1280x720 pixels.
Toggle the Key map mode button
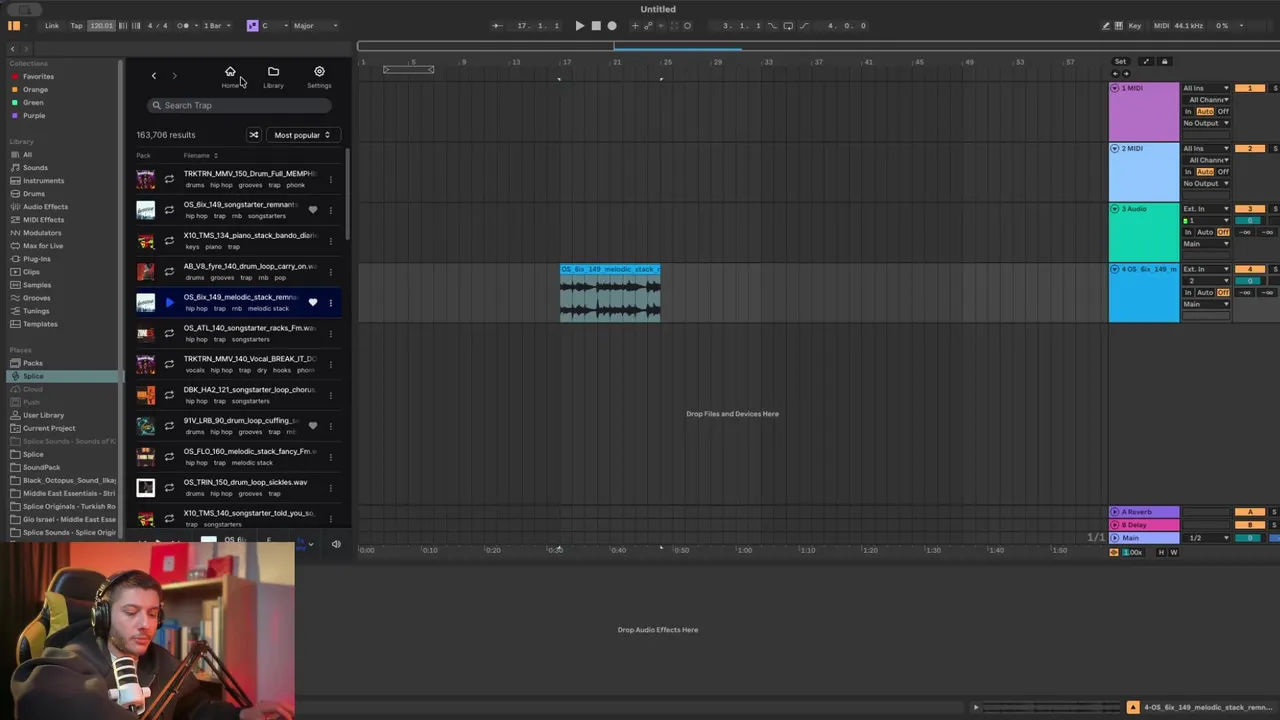point(1134,26)
